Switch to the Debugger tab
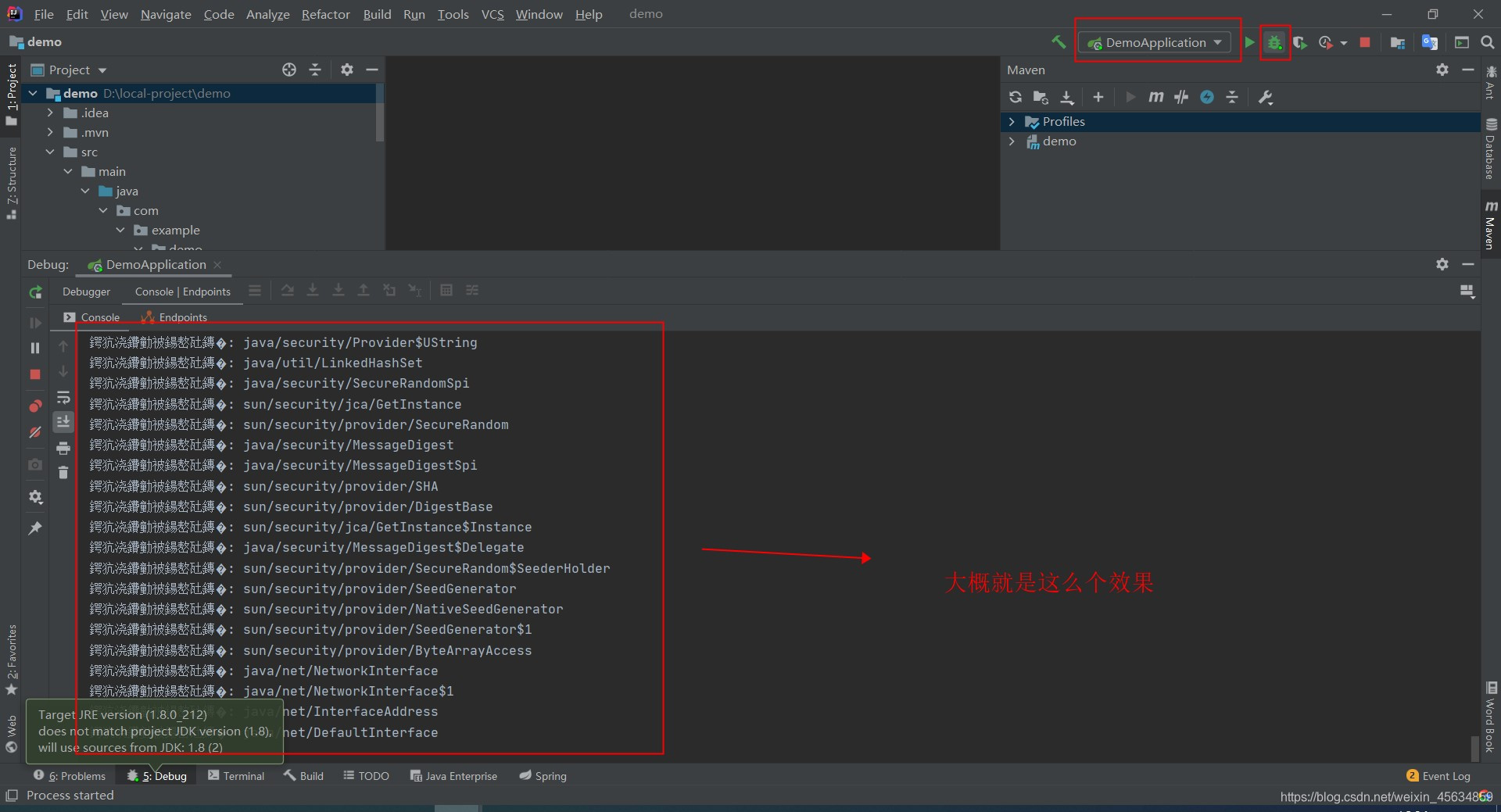The width and height of the screenshot is (1501, 812). click(x=87, y=292)
